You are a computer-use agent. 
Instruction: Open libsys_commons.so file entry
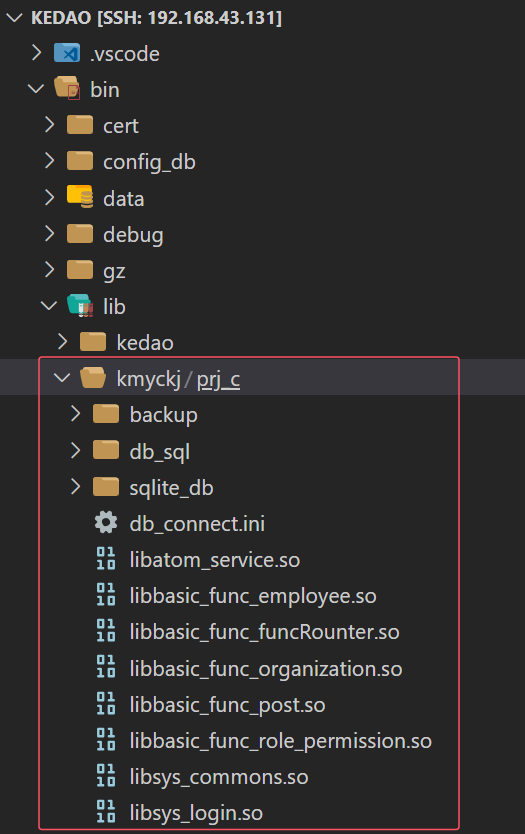tap(219, 777)
